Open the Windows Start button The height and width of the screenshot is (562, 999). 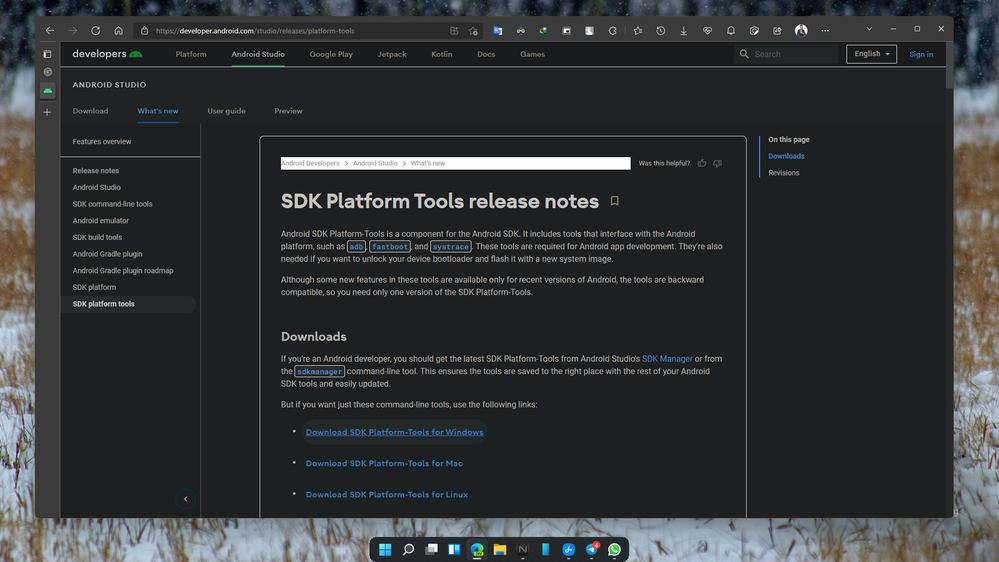(385, 549)
